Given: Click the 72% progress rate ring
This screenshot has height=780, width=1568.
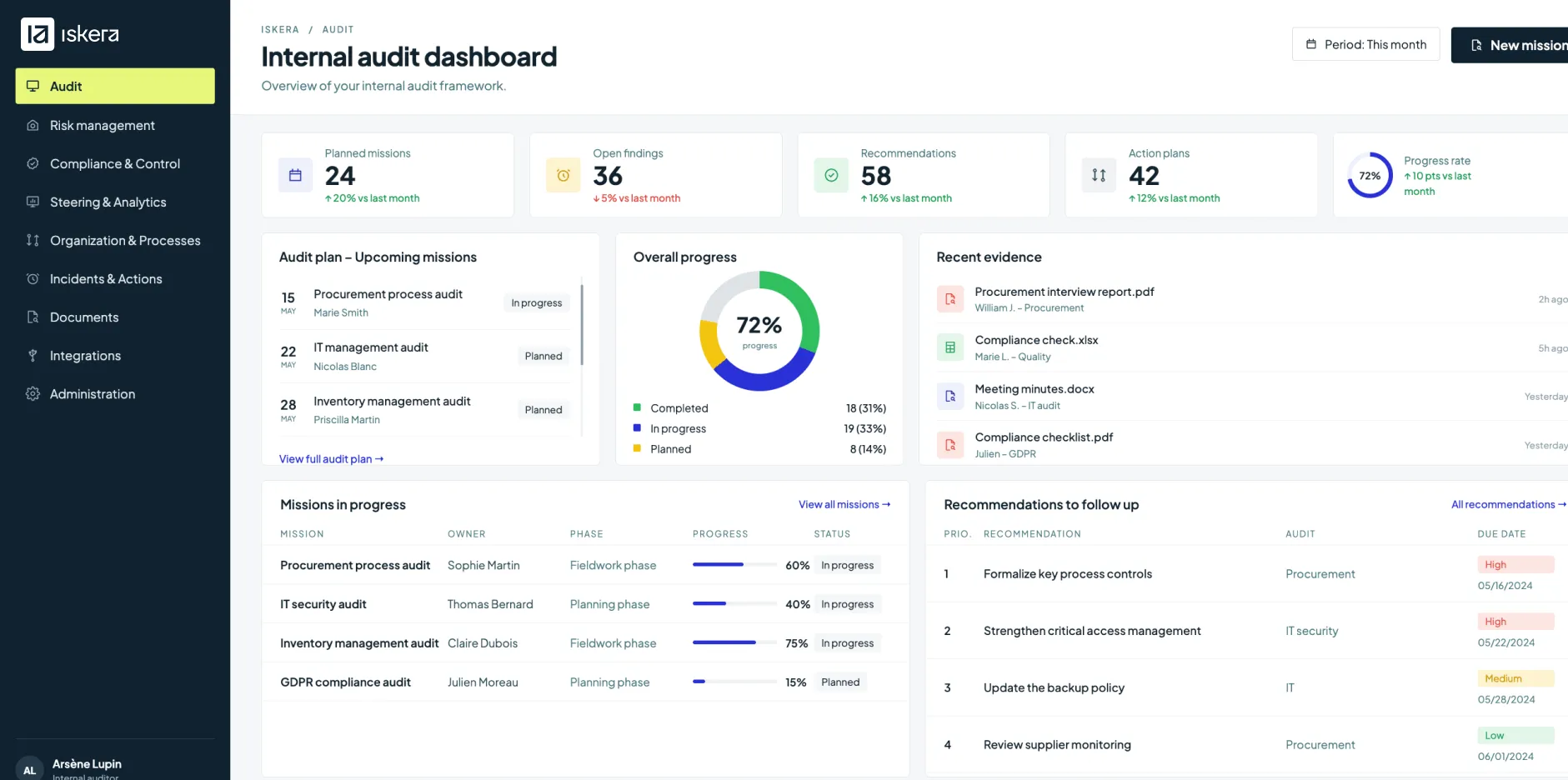Looking at the screenshot, I should [1370, 176].
